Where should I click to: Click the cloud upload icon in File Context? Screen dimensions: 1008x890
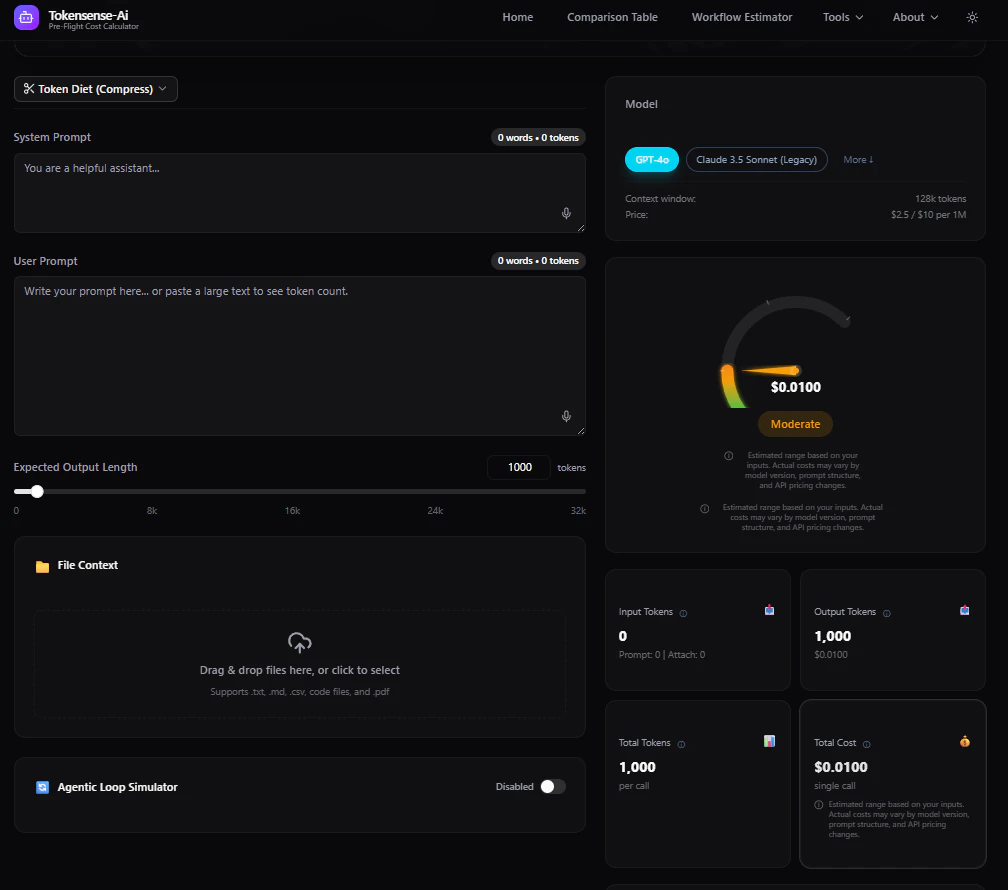(x=300, y=642)
